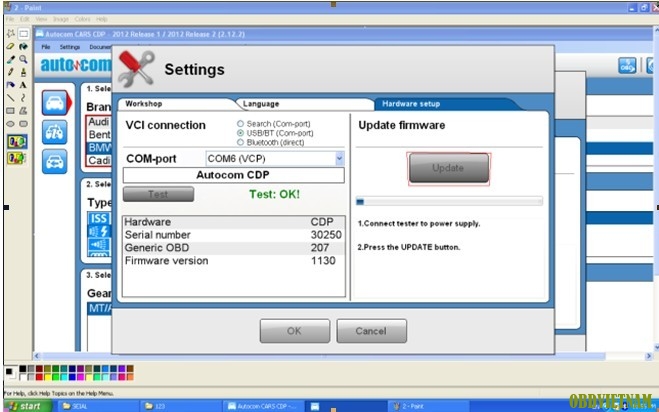Image resolution: width=659 pixels, height=412 pixels.
Task: Switch to Autocom CARS CDP taskbar item
Action: coord(263,406)
